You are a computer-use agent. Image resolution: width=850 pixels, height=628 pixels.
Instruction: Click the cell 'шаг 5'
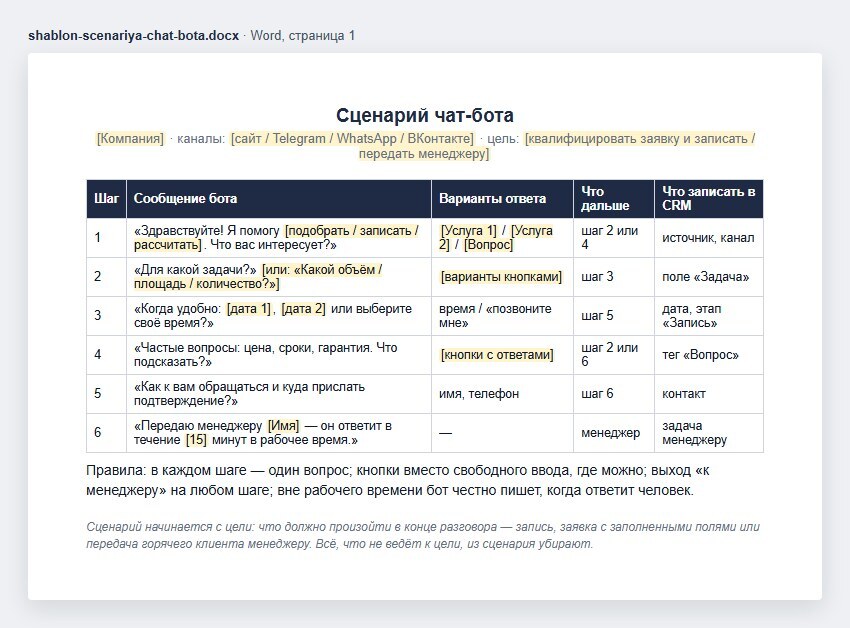pyautogui.click(x=614, y=316)
